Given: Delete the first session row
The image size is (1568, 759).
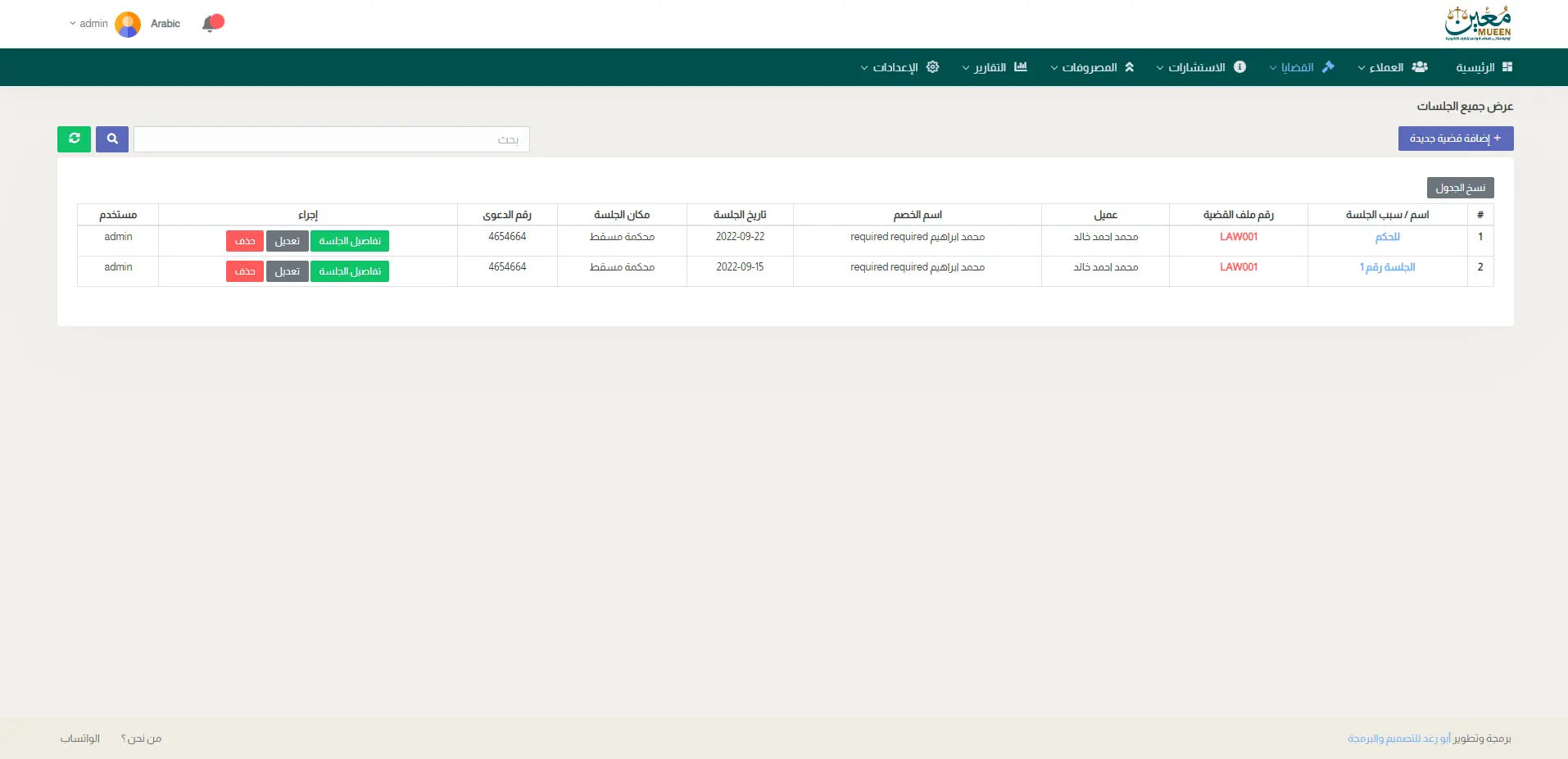Looking at the screenshot, I should point(244,241).
